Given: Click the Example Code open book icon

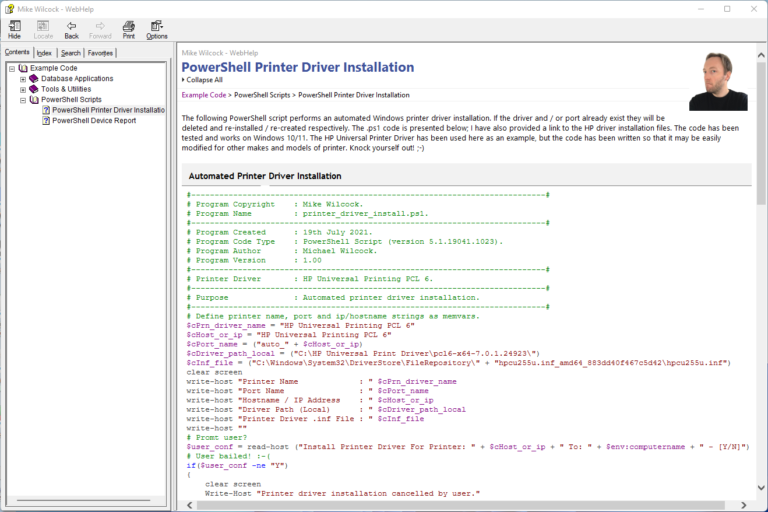Looking at the screenshot, I should tap(23, 68).
